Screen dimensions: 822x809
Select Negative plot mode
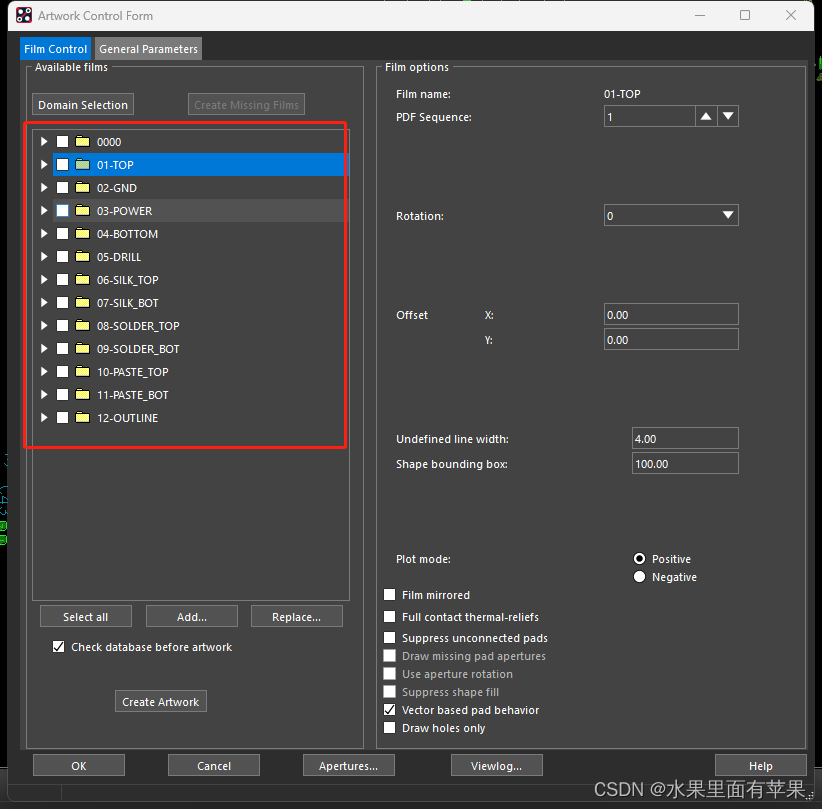tap(640, 577)
